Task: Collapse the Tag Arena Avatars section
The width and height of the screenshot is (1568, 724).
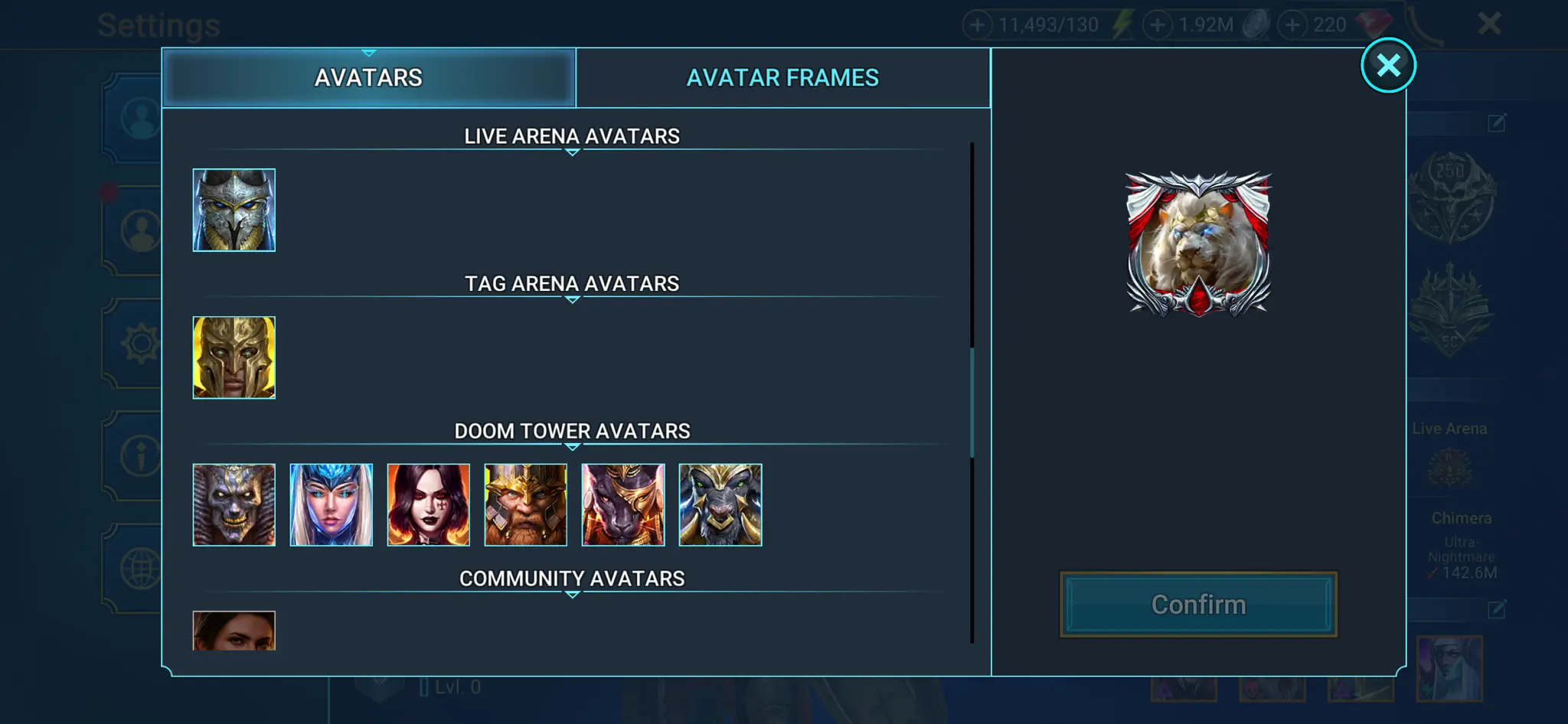Action: [x=572, y=284]
